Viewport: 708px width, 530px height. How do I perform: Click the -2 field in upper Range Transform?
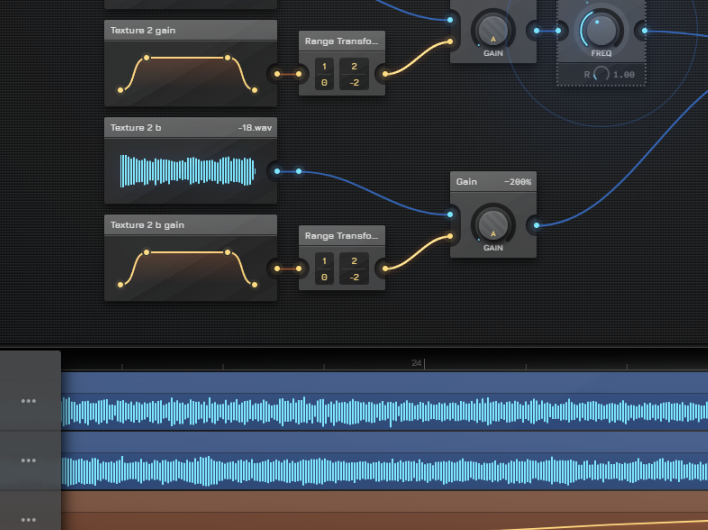pos(355,83)
